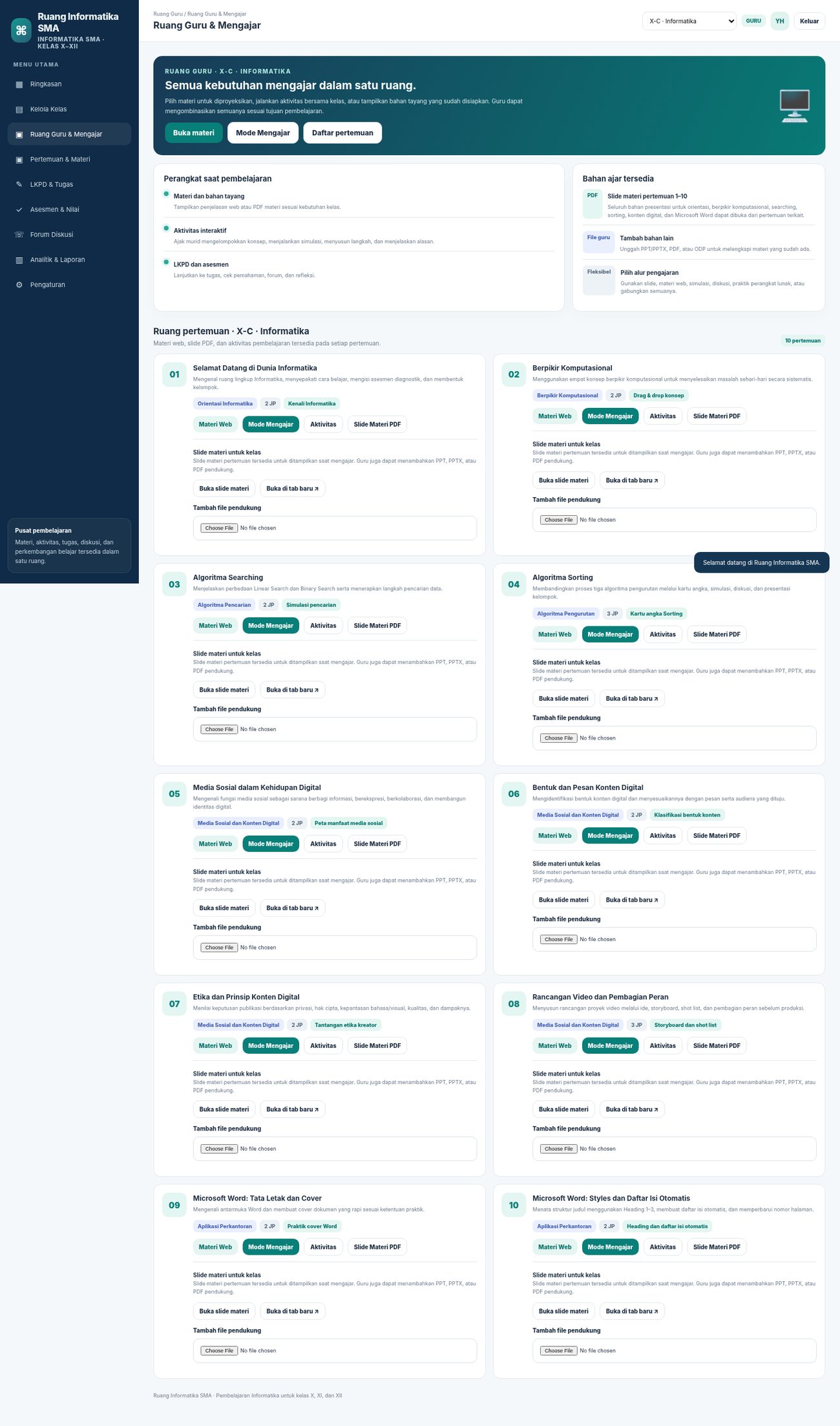Click the Ringkasan sidebar icon

pyautogui.click(x=19, y=85)
